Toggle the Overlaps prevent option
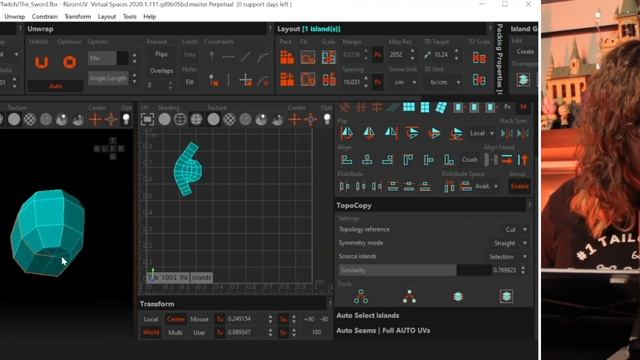Screen dimensions: 640x360 click(161, 71)
